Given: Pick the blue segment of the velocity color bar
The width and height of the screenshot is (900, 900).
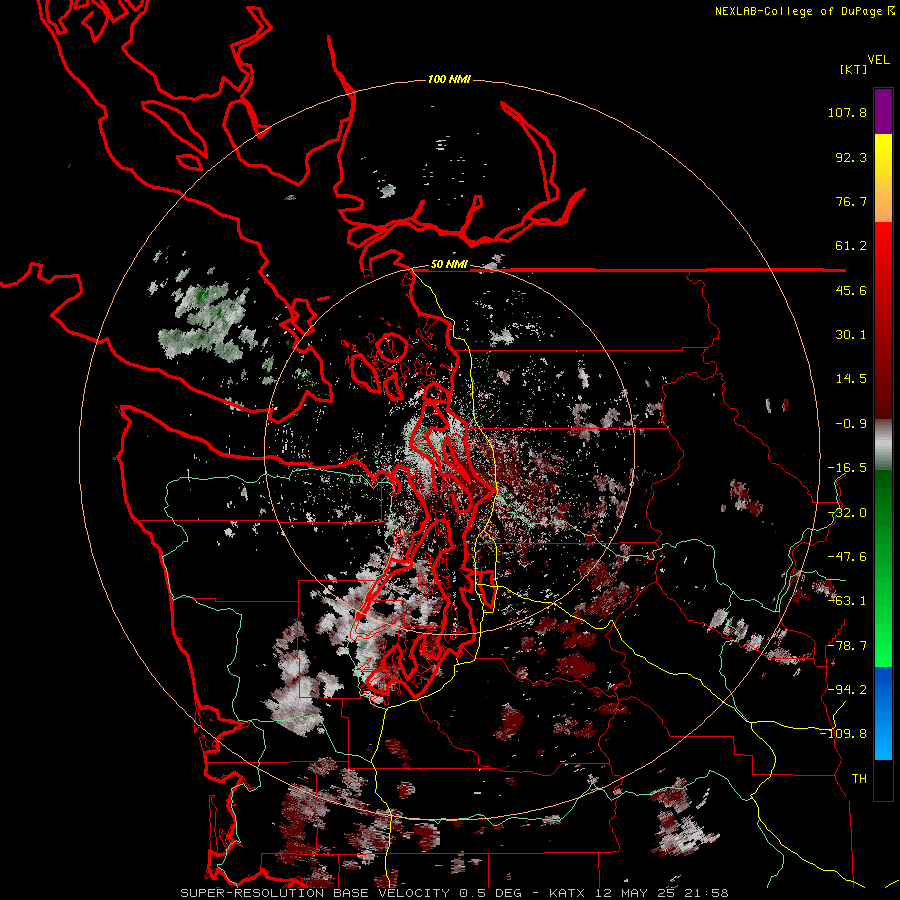Looking at the screenshot, I should [883, 713].
